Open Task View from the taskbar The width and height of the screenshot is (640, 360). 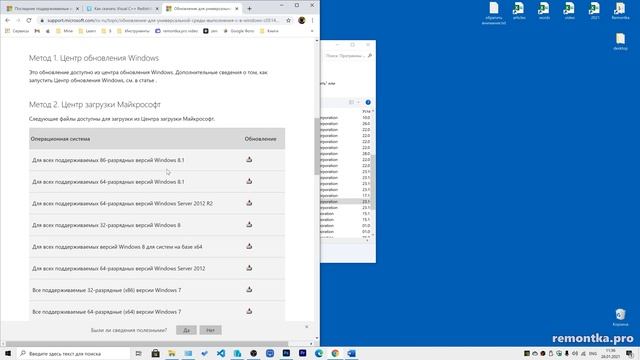pyautogui.click(x=139, y=353)
